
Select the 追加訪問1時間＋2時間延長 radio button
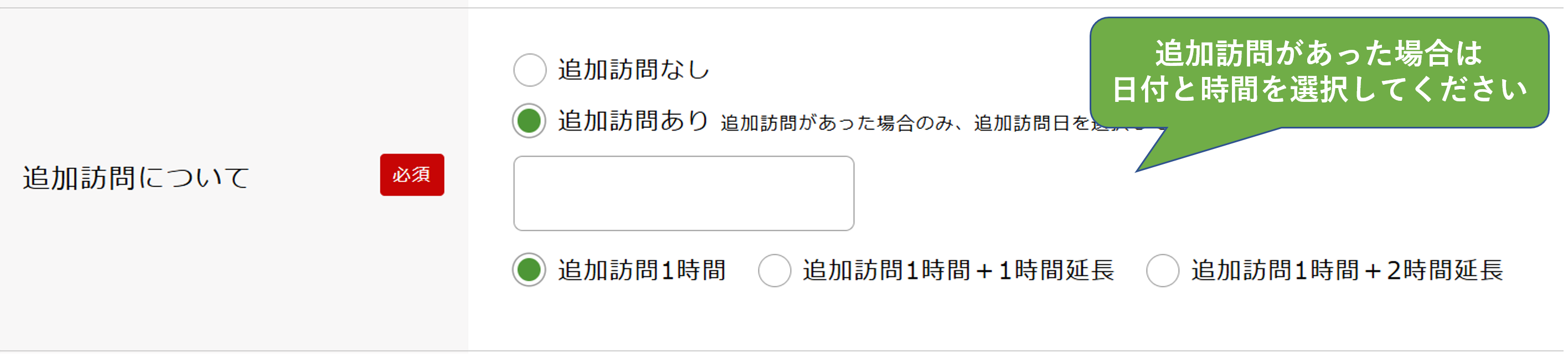pyautogui.click(x=1162, y=270)
